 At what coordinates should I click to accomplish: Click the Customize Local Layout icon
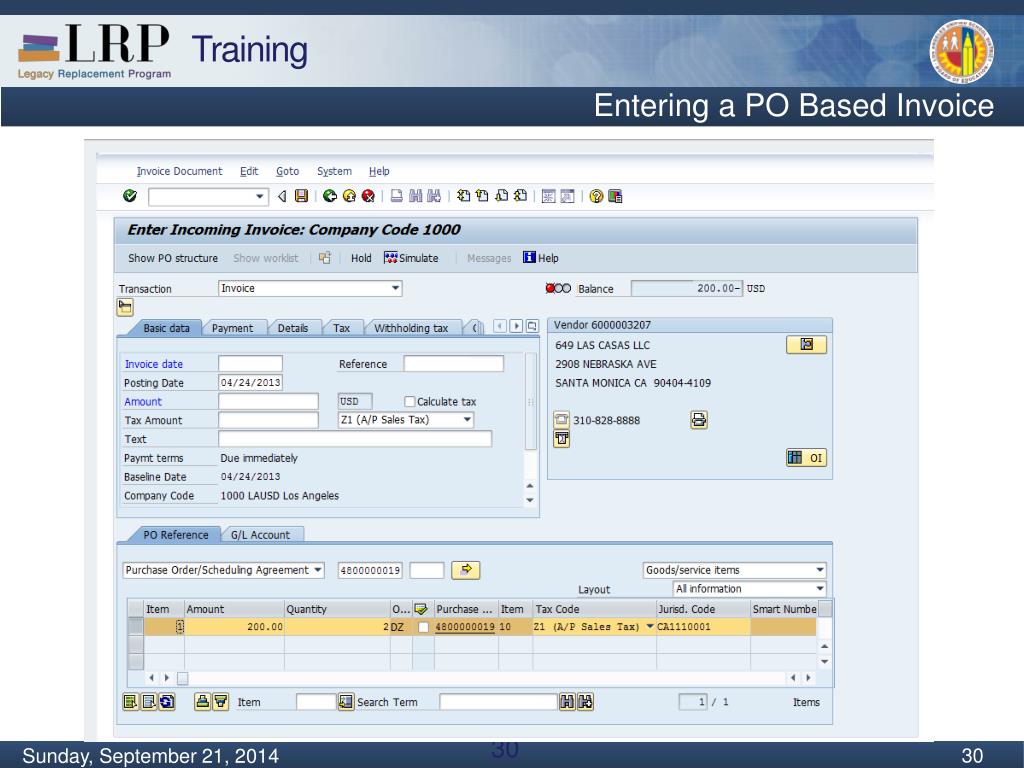click(x=615, y=196)
